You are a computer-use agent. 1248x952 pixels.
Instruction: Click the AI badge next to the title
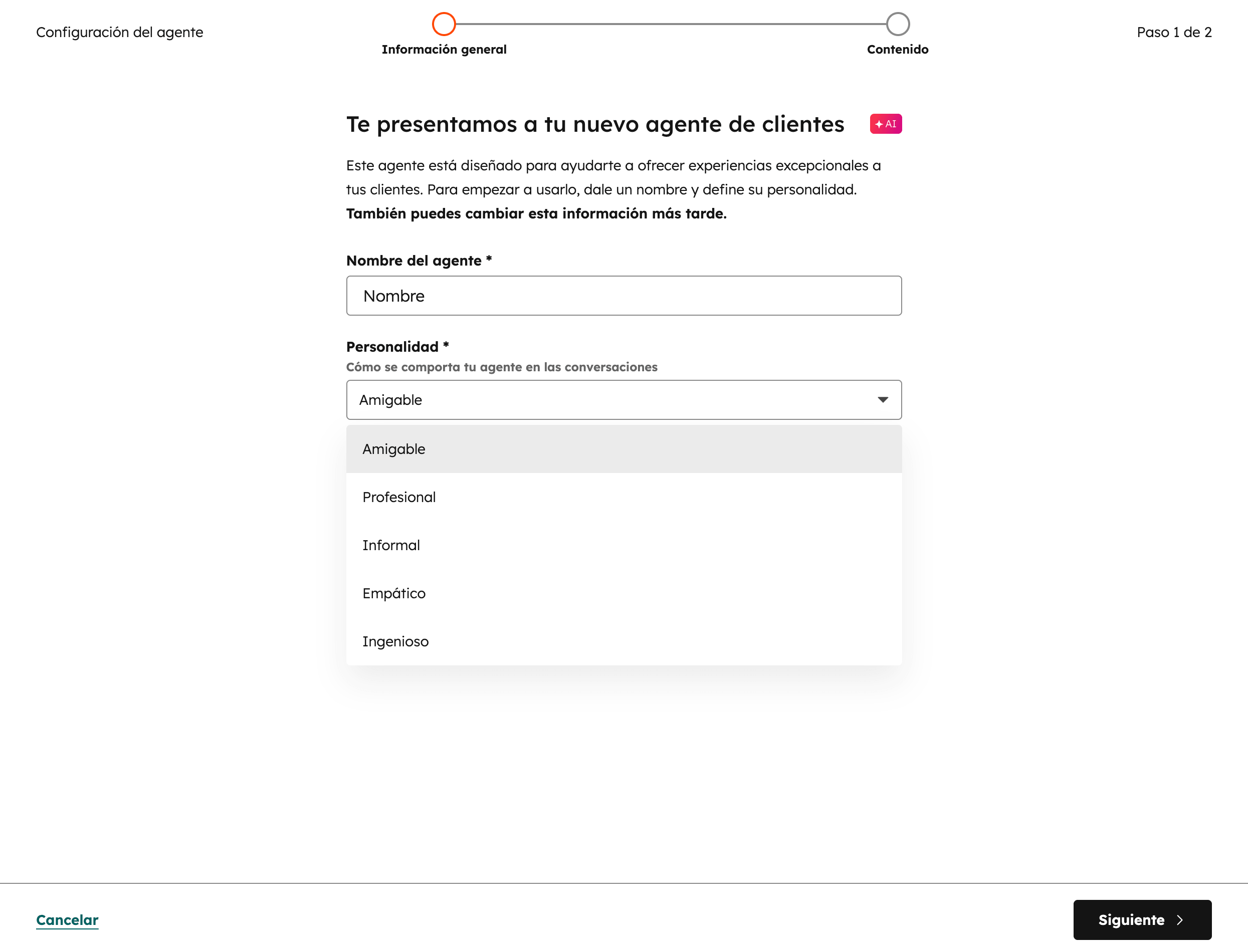click(x=886, y=124)
